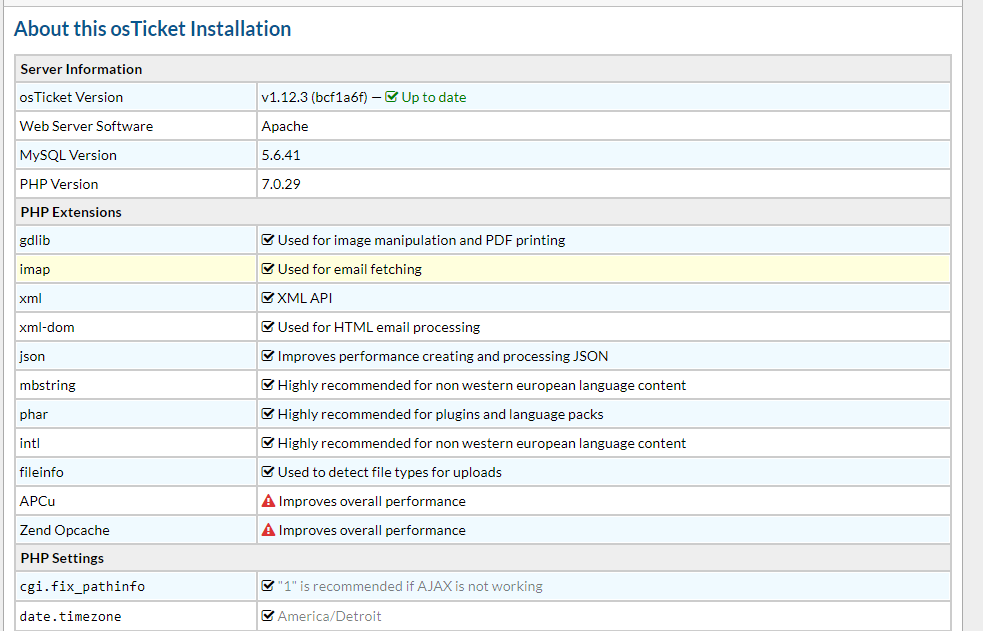Click the cgi.fix_pathinfo setting name

(82, 587)
